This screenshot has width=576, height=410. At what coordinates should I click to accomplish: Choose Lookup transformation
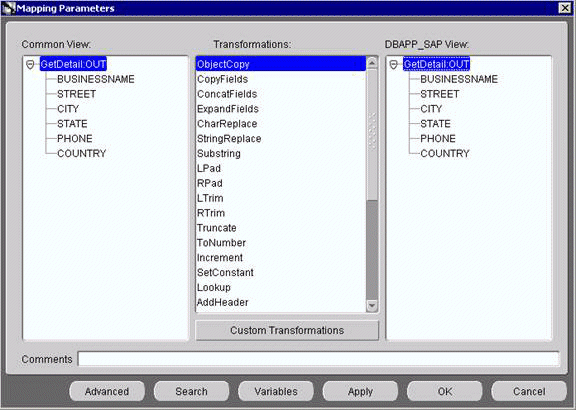click(x=281, y=288)
